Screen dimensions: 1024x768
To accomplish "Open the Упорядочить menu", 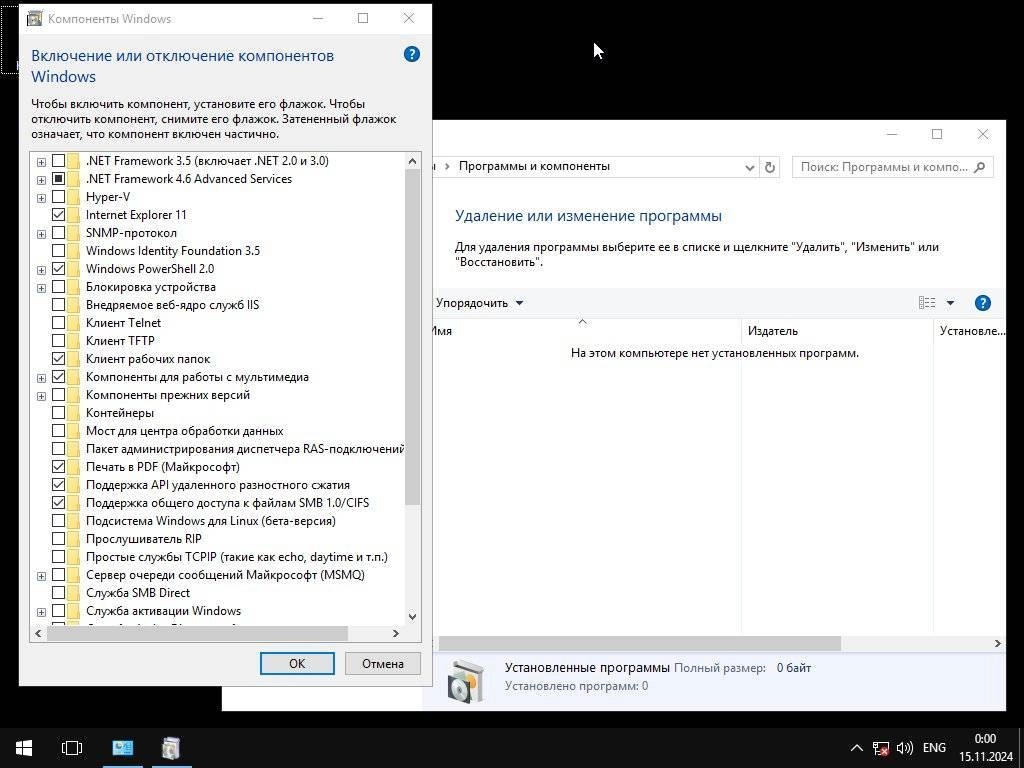I will (x=479, y=303).
